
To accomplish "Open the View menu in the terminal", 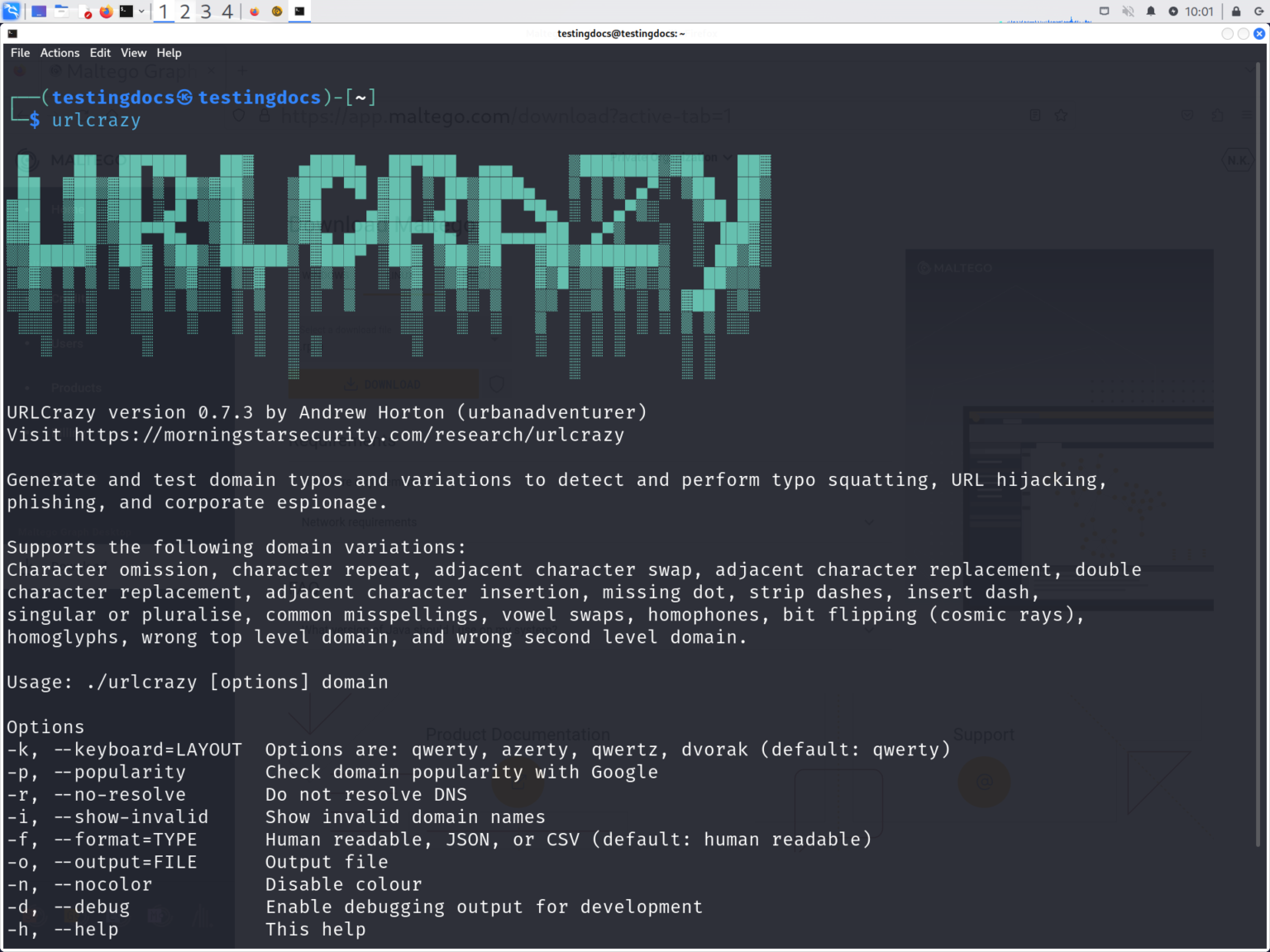I will (133, 52).
